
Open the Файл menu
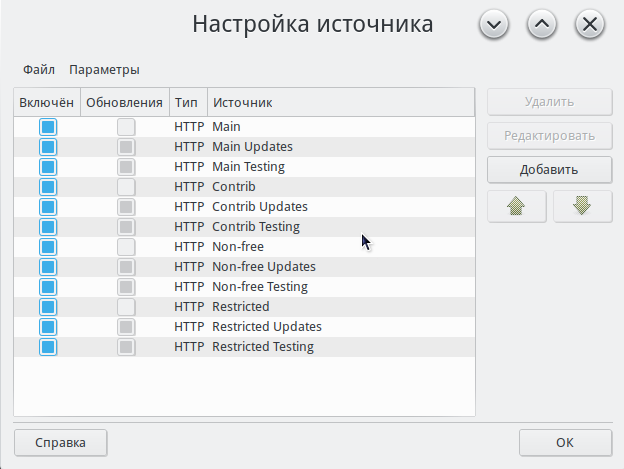(38, 70)
